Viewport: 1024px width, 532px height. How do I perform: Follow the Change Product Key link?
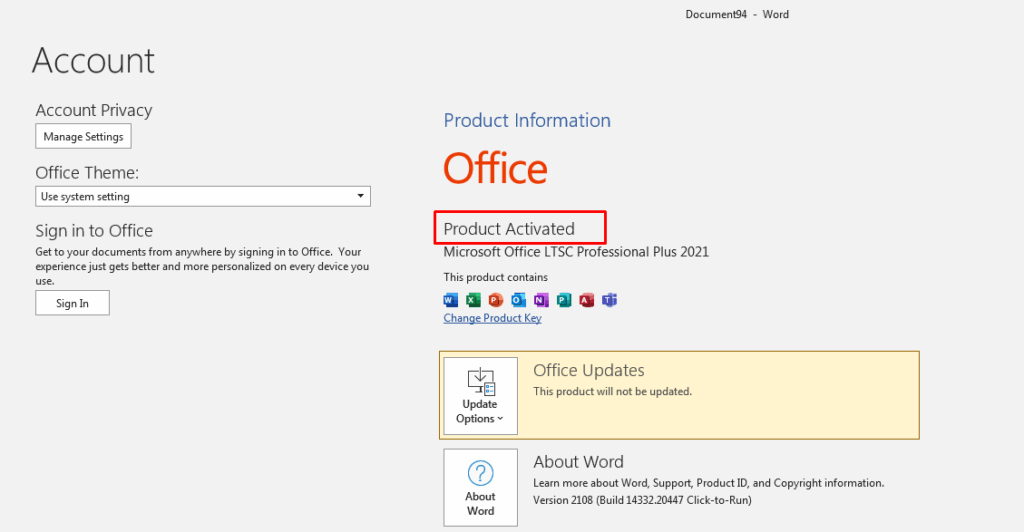[492, 318]
